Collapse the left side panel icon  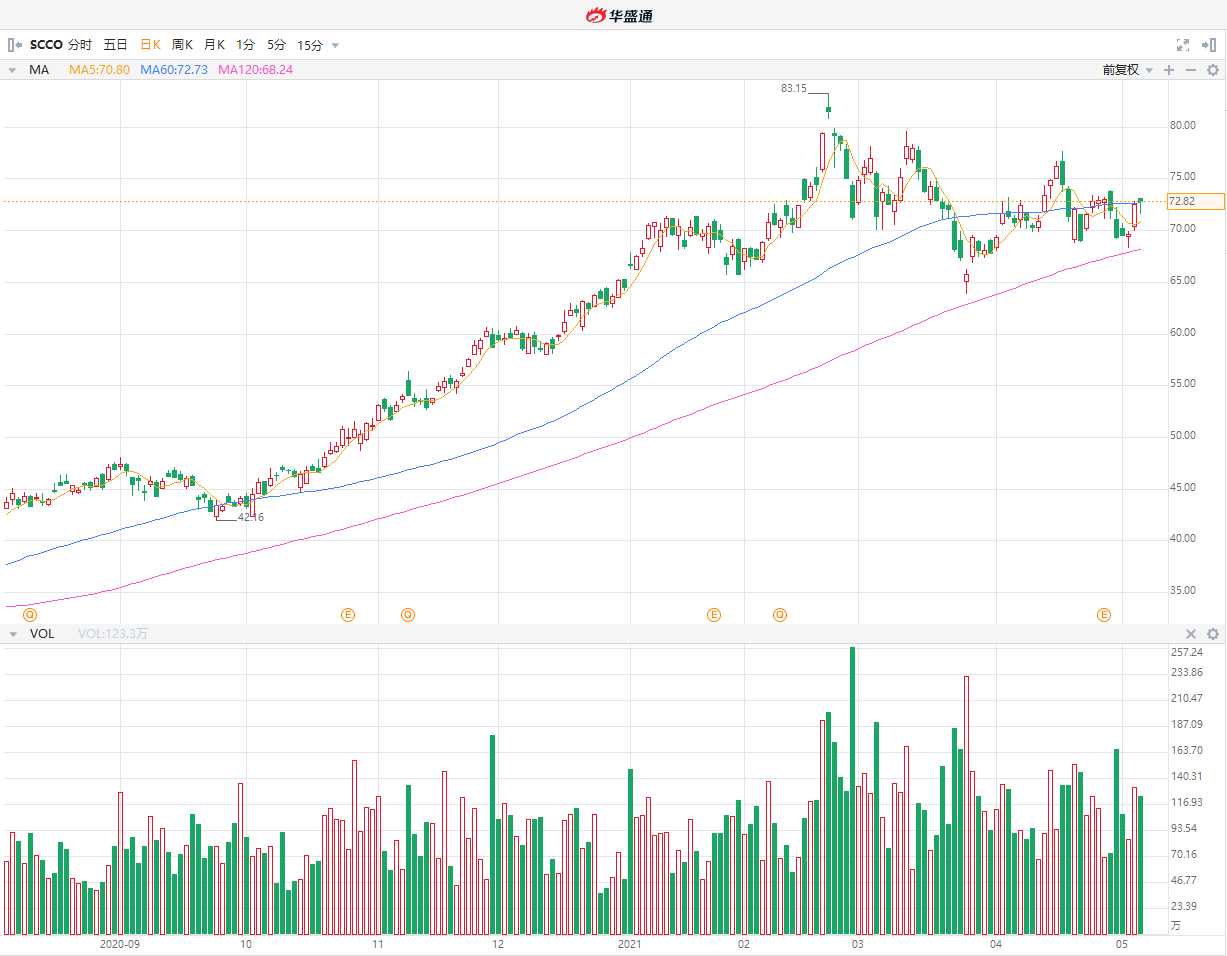[14, 45]
